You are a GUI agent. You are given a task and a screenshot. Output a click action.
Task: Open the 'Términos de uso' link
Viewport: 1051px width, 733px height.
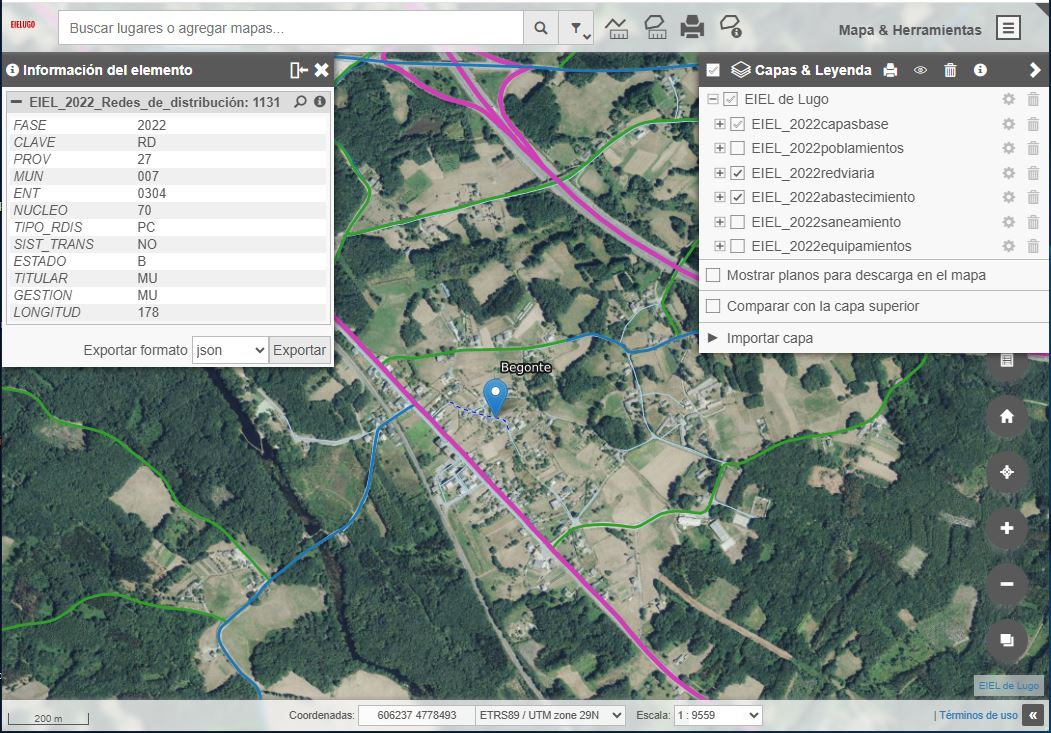tap(978, 715)
